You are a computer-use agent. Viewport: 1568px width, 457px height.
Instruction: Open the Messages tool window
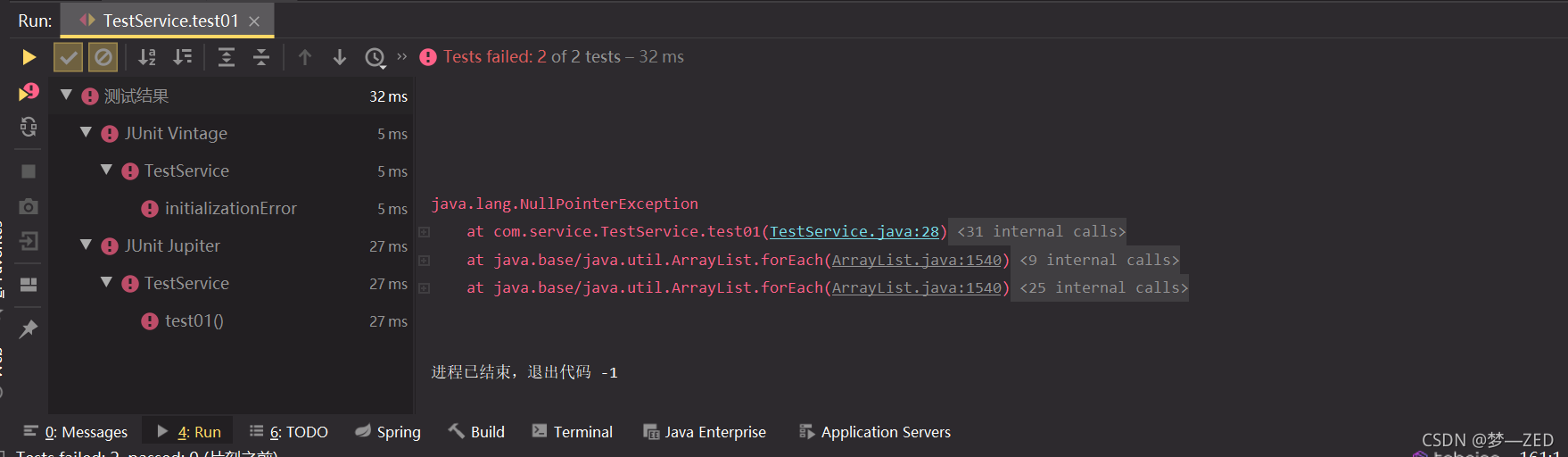(x=76, y=432)
